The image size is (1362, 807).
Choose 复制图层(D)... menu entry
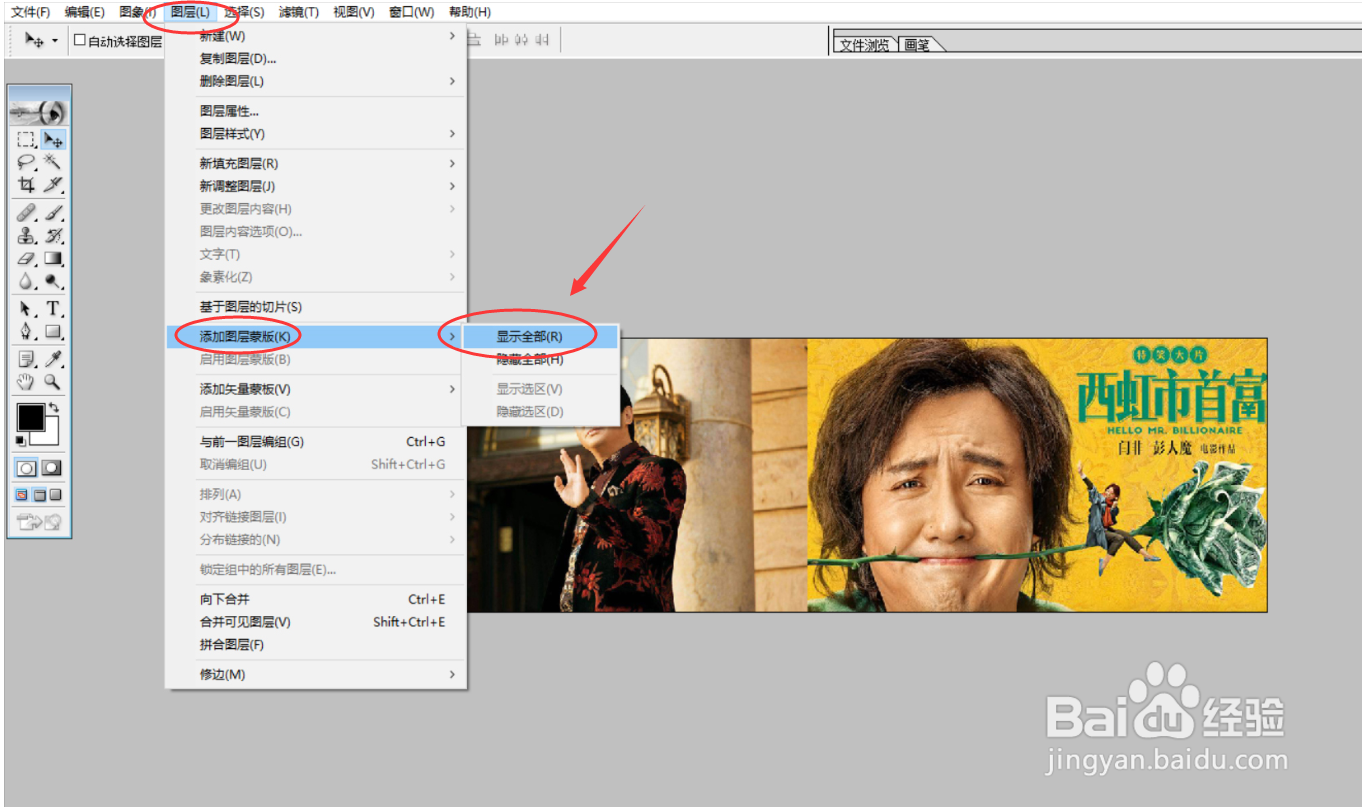coord(316,59)
